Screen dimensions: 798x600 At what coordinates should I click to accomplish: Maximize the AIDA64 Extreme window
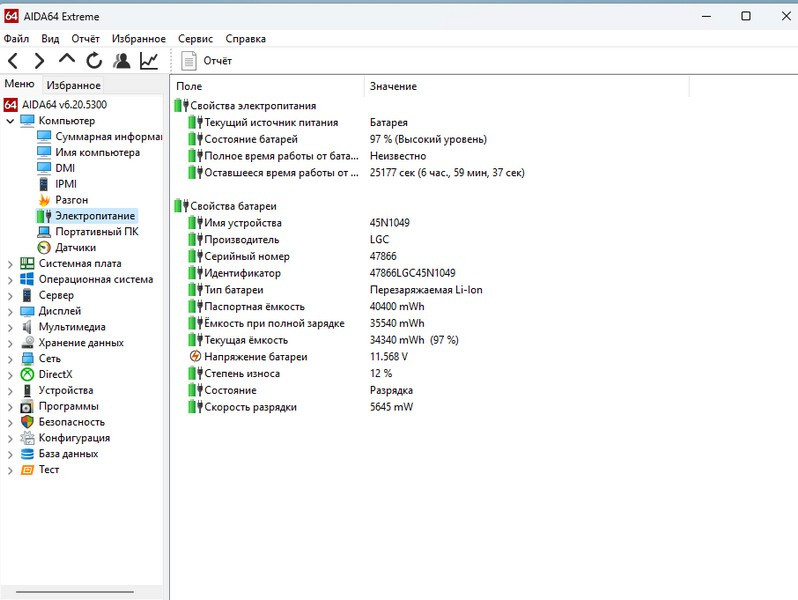point(746,16)
